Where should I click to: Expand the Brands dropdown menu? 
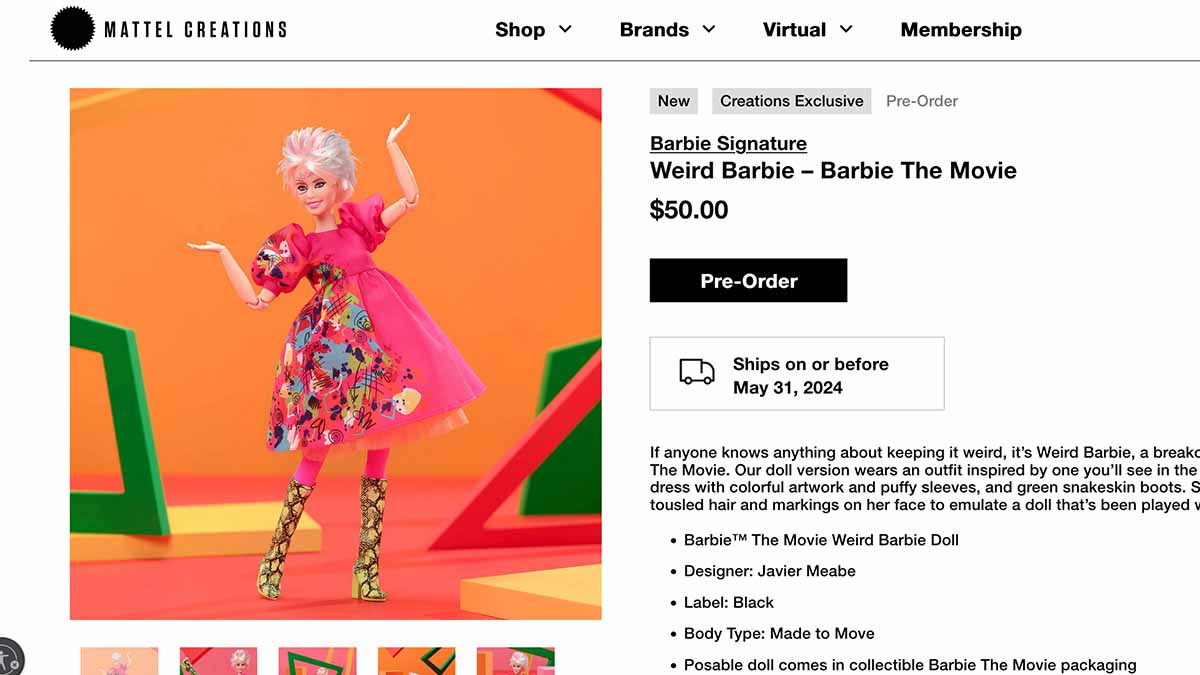(667, 30)
